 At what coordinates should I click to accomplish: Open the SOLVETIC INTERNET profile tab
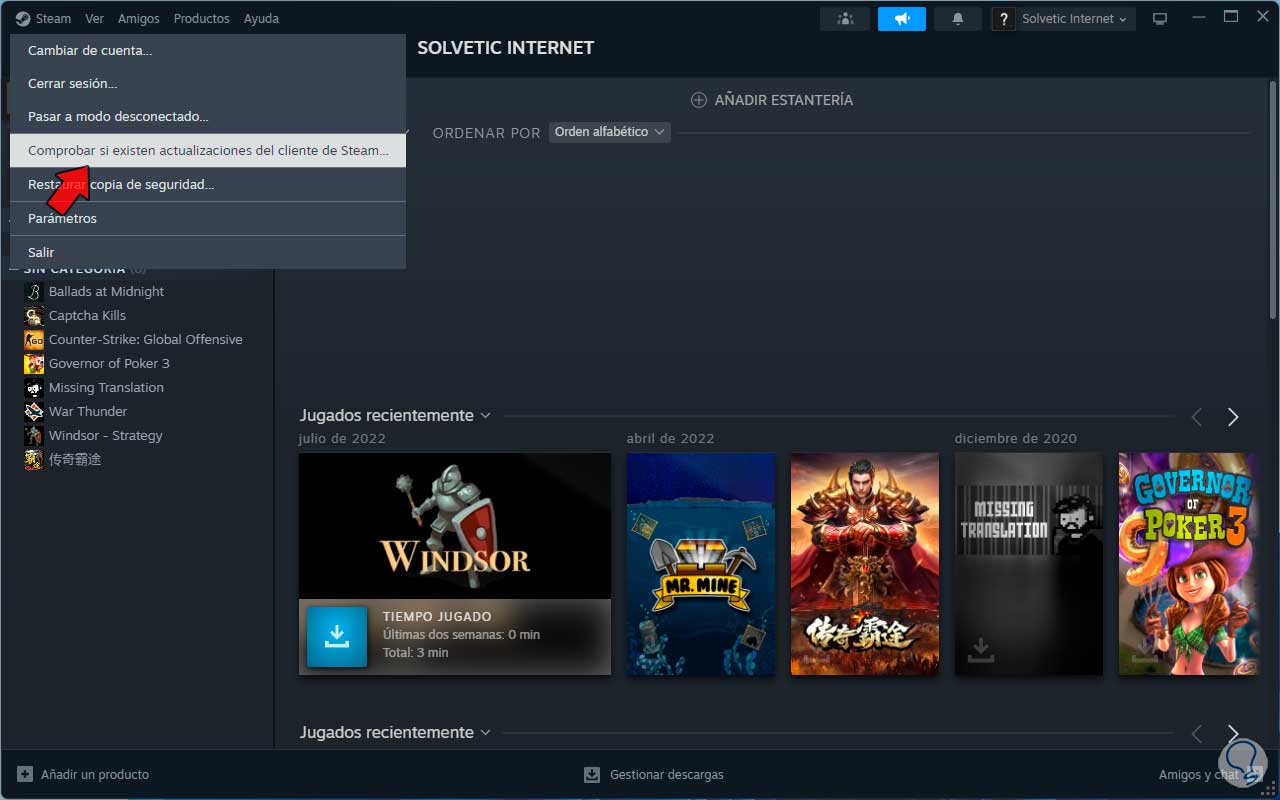click(x=505, y=47)
